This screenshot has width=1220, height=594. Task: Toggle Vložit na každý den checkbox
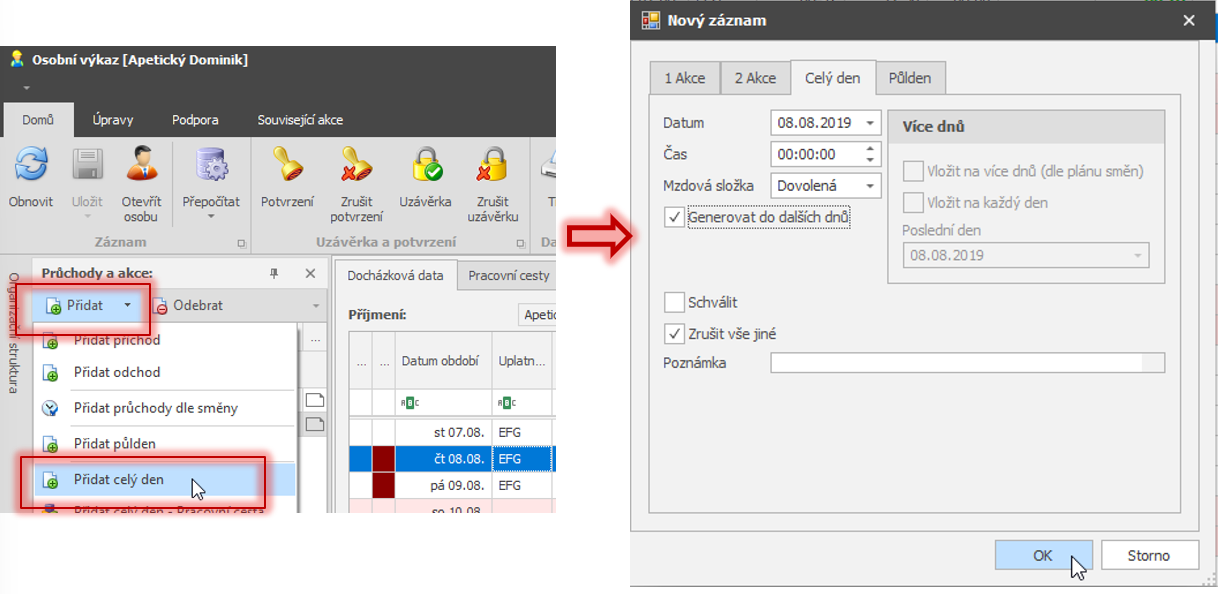coord(912,202)
